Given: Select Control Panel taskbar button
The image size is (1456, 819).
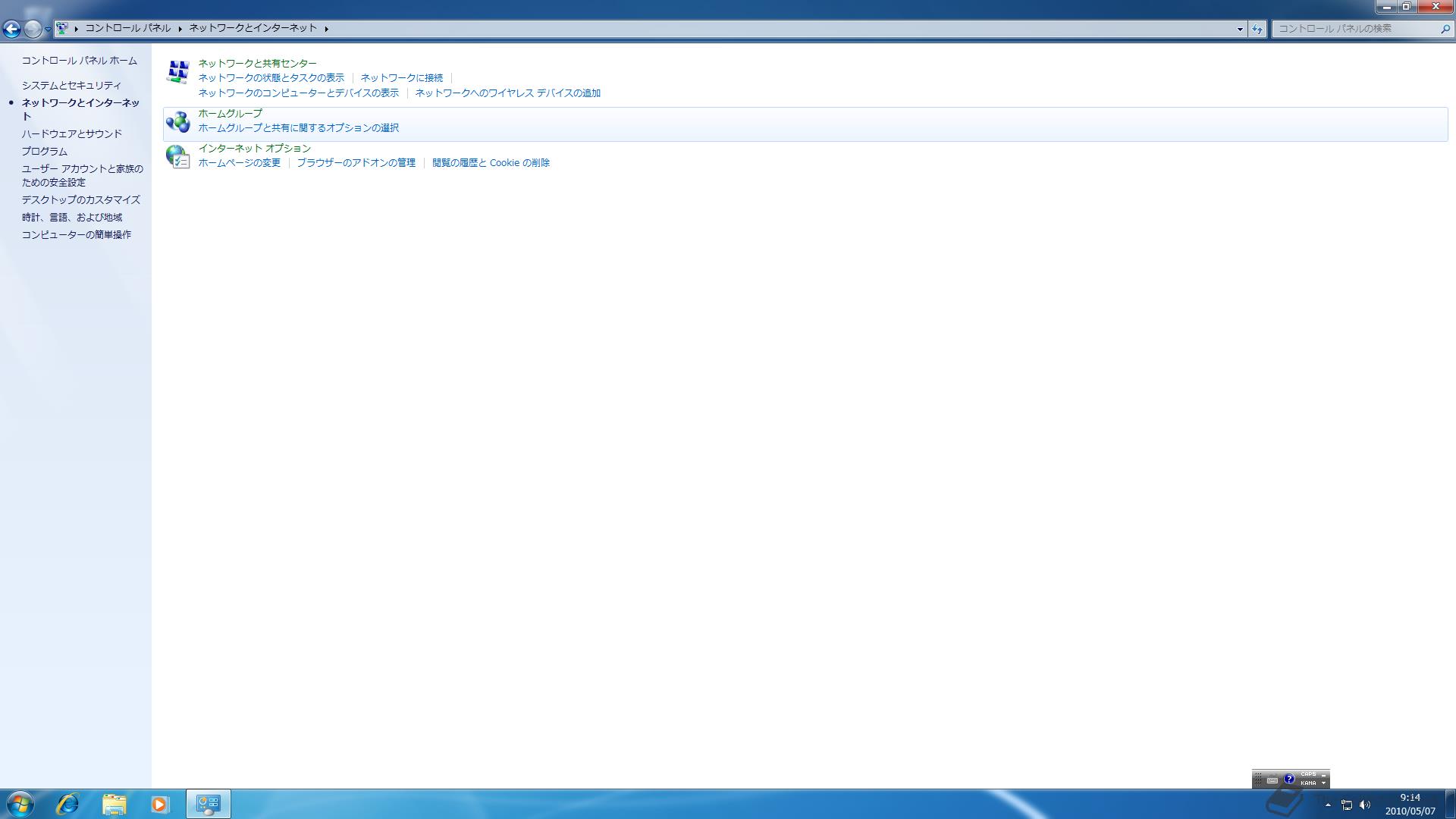Looking at the screenshot, I should [209, 804].
